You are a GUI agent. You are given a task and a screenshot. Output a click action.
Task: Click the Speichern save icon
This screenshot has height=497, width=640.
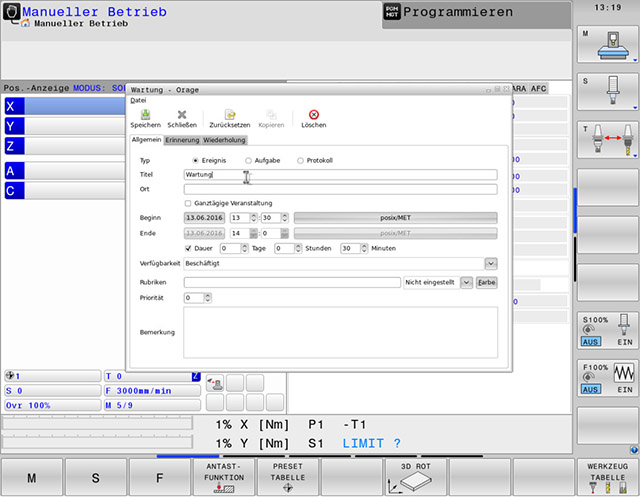pyautogui.click(x=145, y=115)
